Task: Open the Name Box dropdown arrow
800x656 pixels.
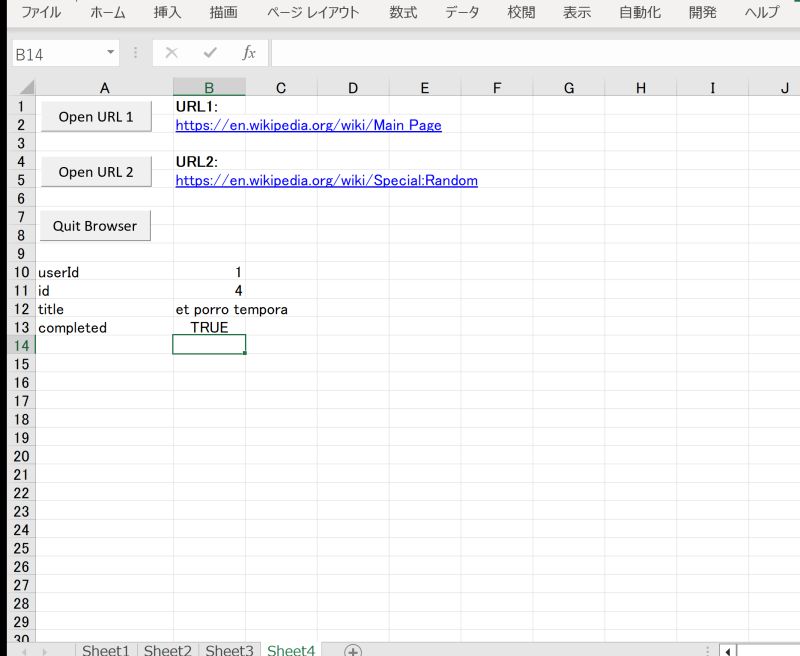Action: tap(110, 52)
